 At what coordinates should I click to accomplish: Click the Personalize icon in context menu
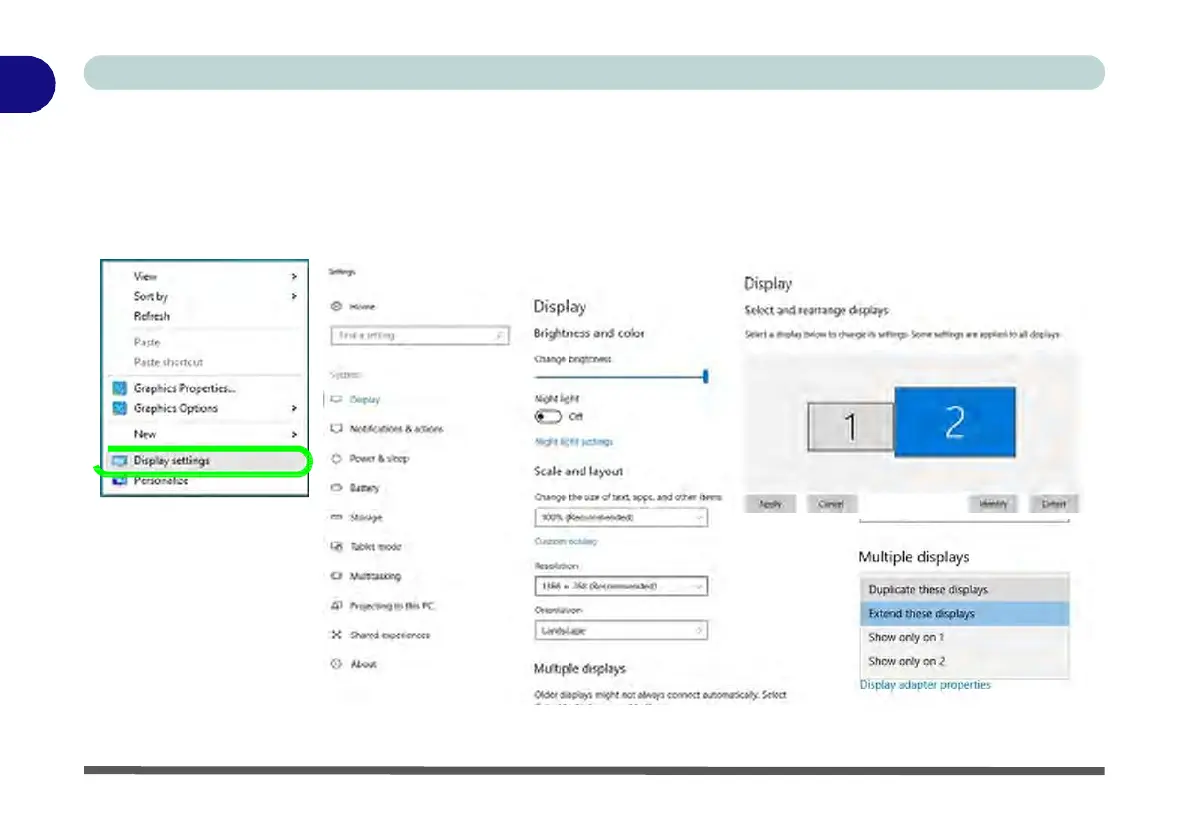pyautogui.click(x=119, y=480)
